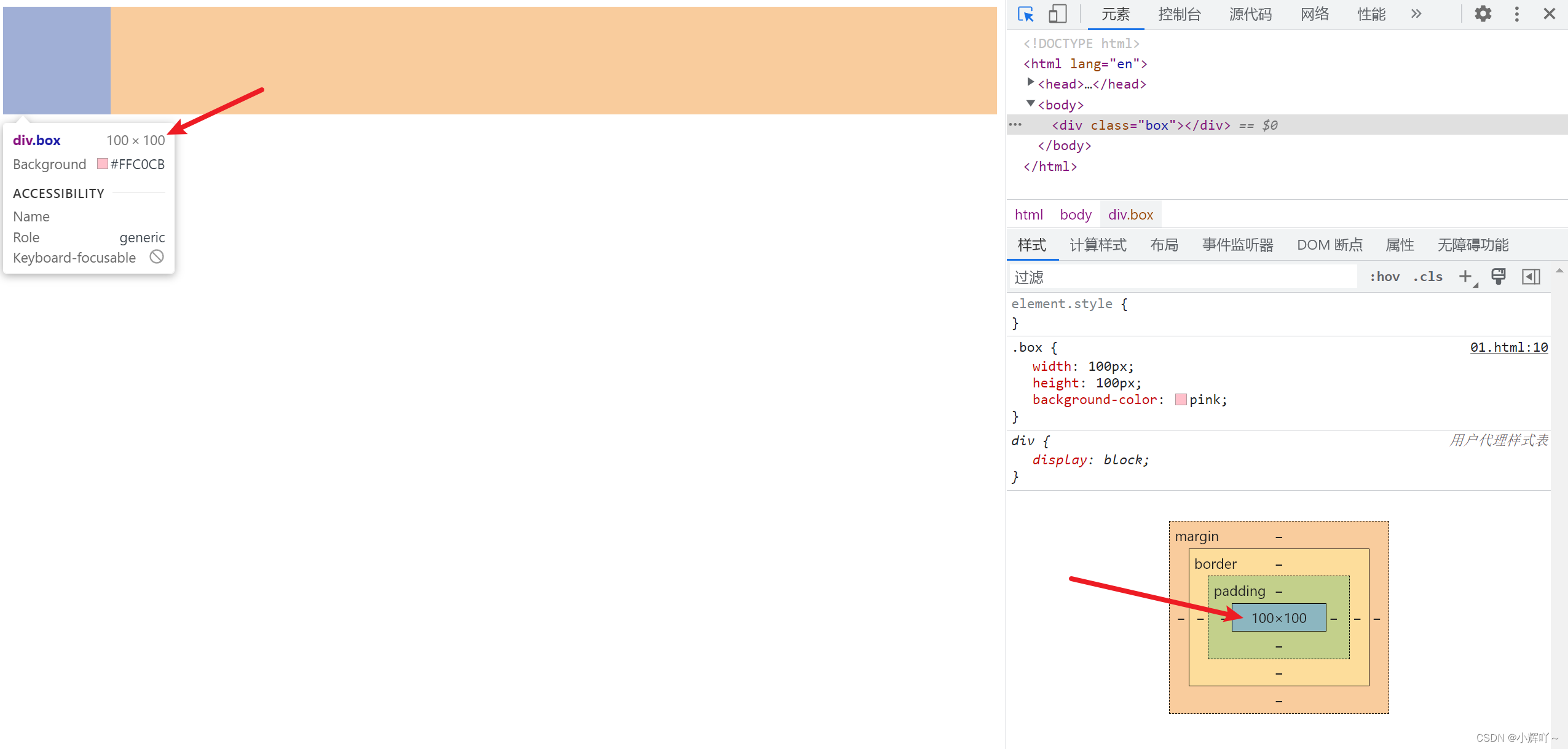Screen dimensions: 1568x749
Task: Switch to the 网络 tab
Action: pos(1315,14)
